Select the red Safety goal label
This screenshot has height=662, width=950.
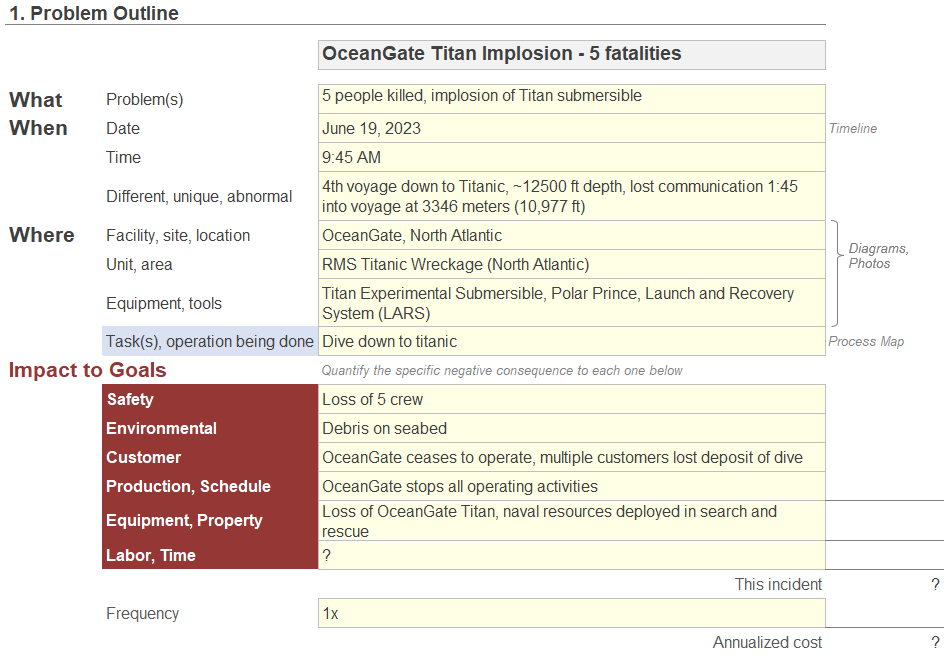(x=210, y=399)
